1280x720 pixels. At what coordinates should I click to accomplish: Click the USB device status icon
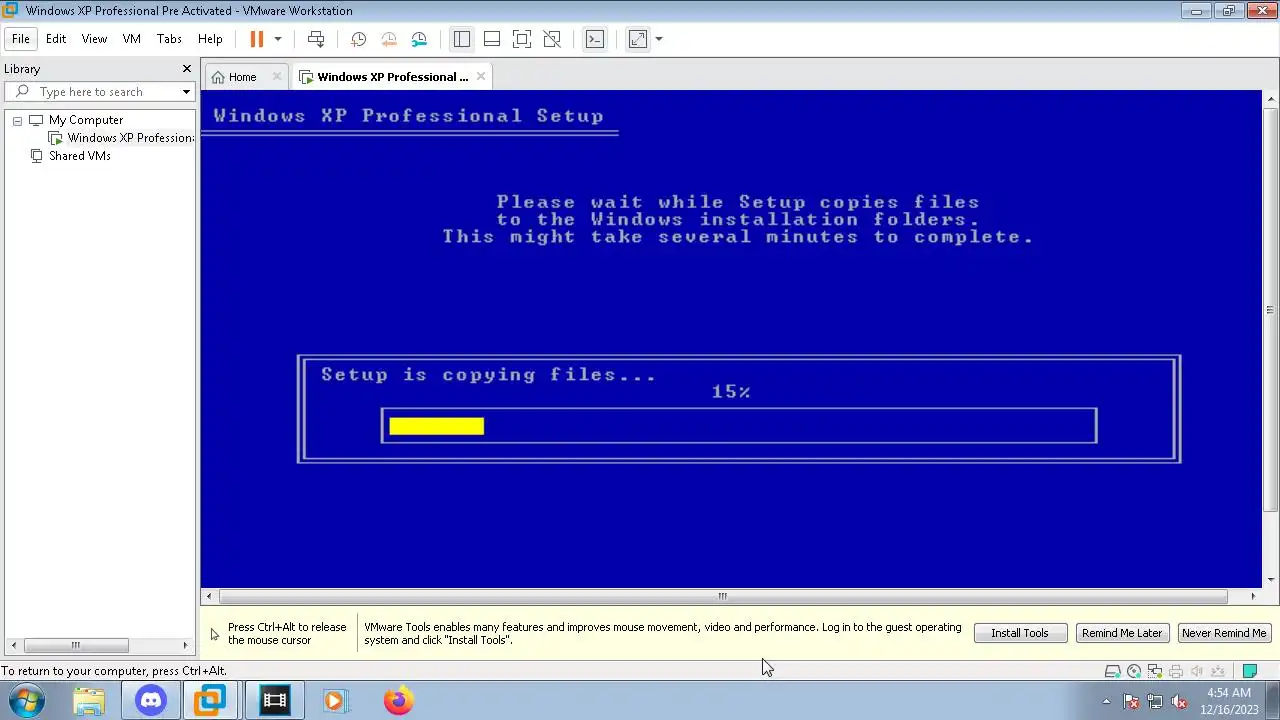click(1218, 671)
